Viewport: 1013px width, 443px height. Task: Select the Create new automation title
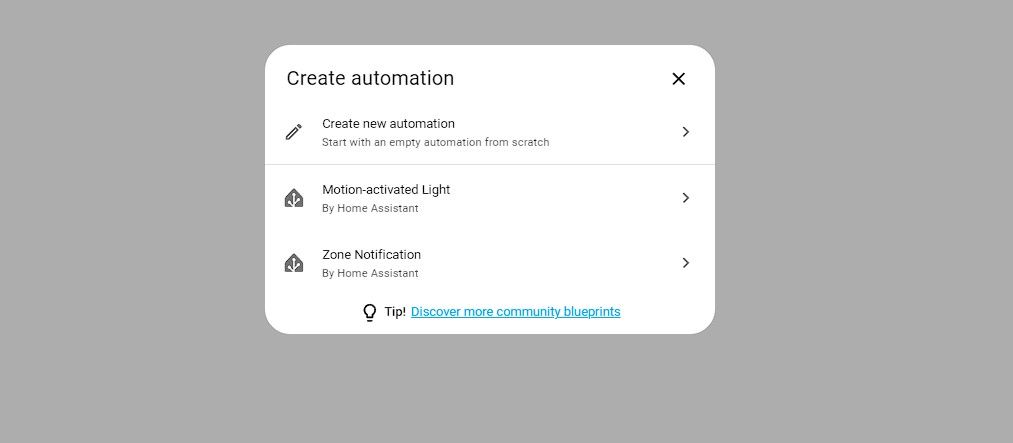click(x=388, y=124)
